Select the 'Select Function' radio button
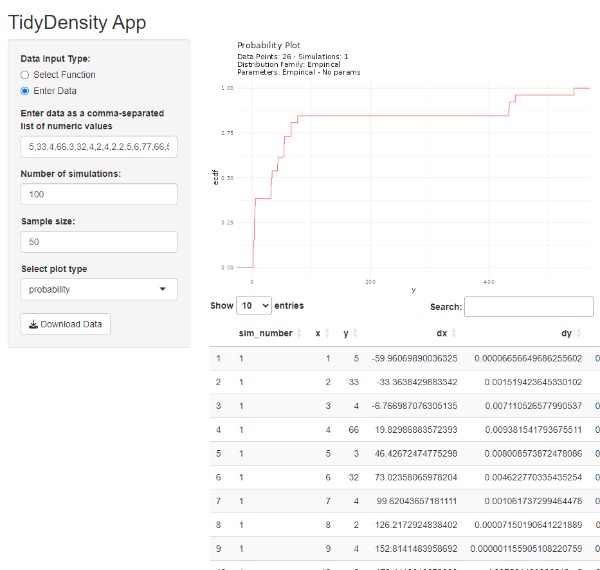The image size is (600, 570). click(26, 75)
